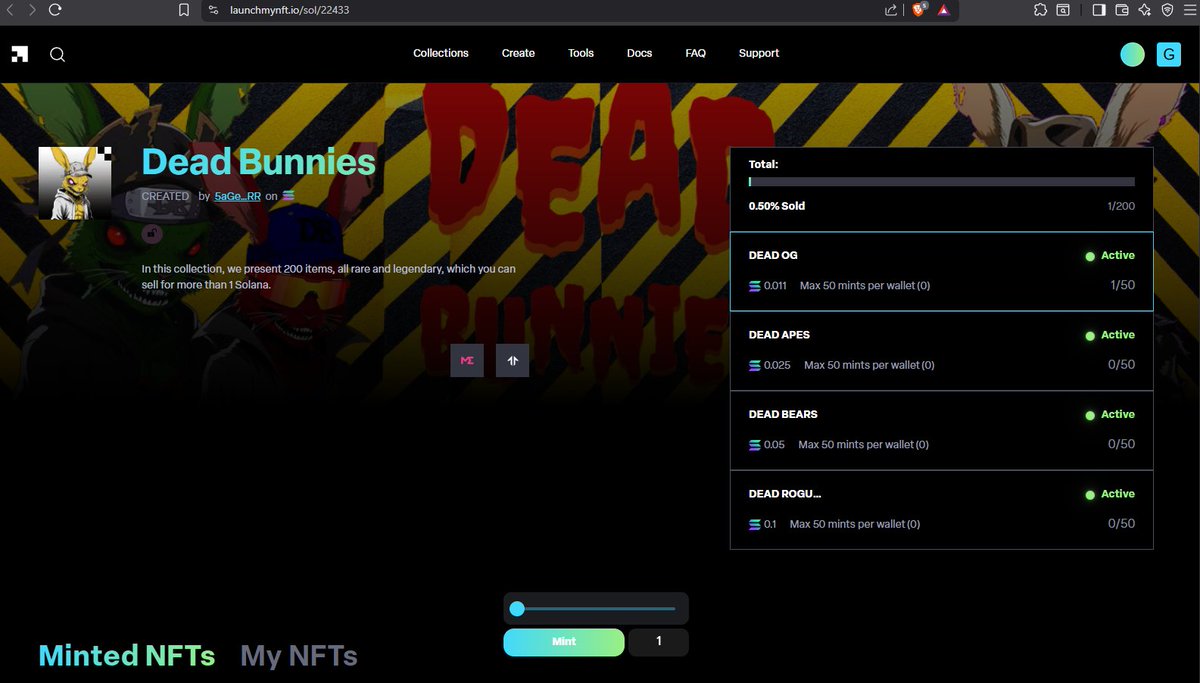Click the '0.50% Sold' text
Viewport: 1200px width, 683px height.
[777, 206]
